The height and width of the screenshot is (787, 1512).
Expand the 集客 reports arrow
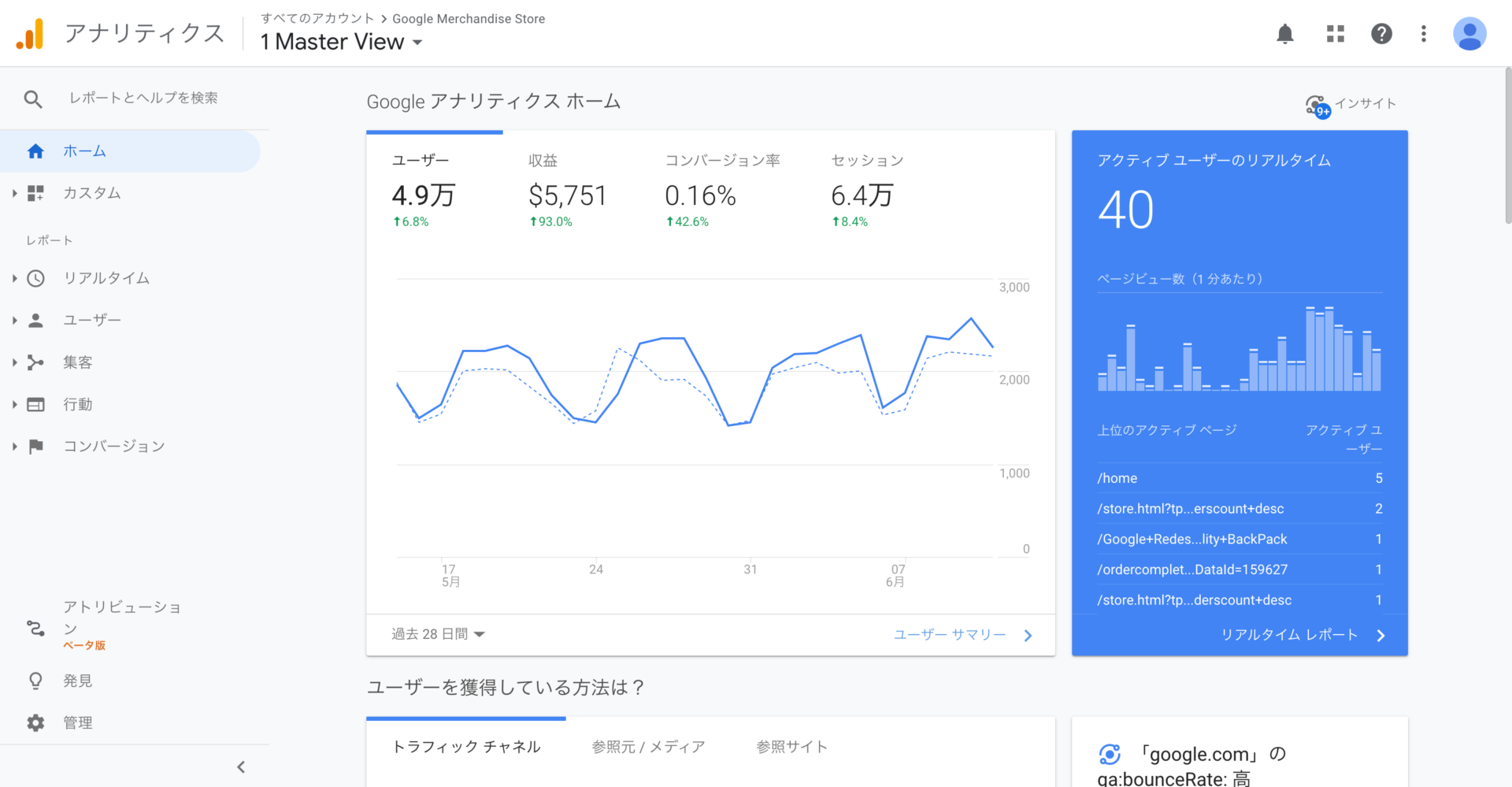pos(14,362)
